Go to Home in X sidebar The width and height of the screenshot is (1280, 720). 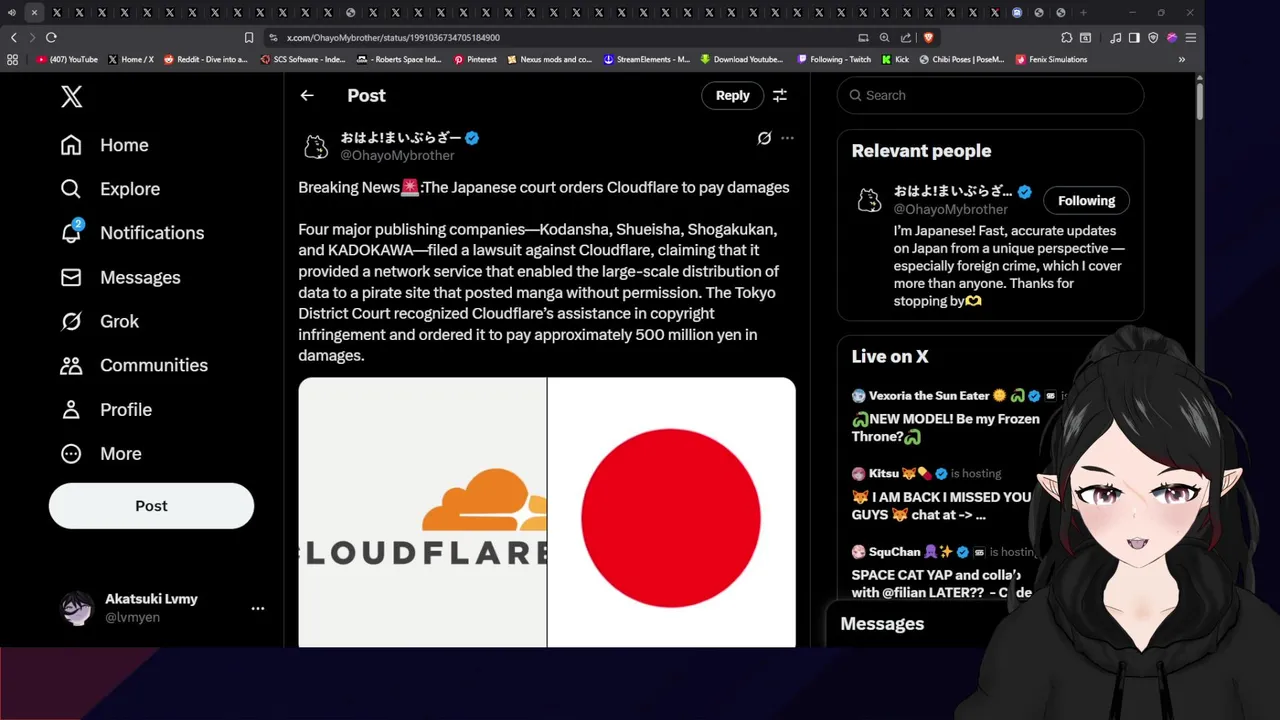click(104, 145)
